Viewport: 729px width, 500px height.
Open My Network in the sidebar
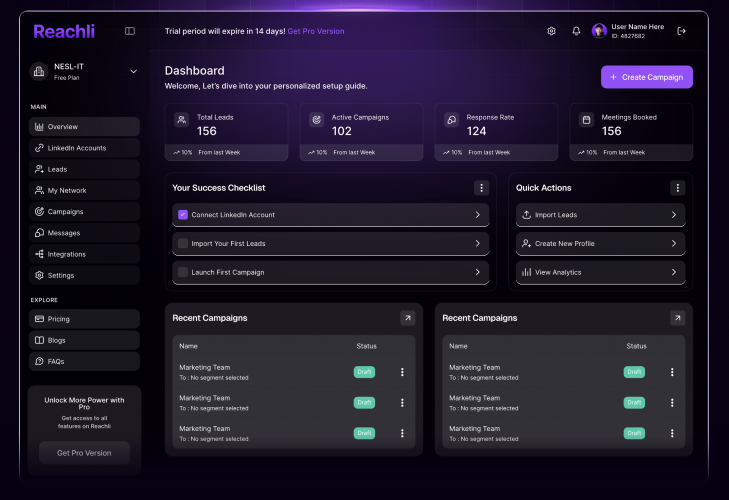pyautogui.click(x=84, y=191)
